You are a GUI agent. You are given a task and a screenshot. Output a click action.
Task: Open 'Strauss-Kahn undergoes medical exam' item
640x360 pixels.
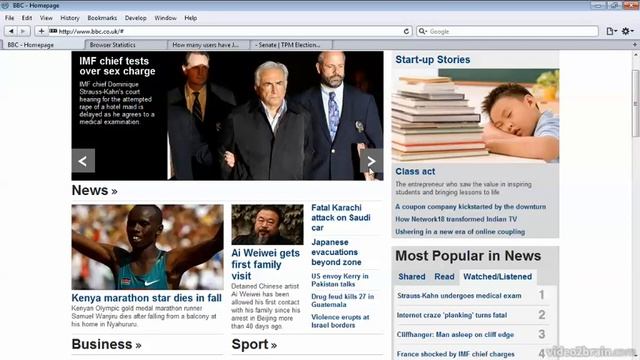point(459,296)
